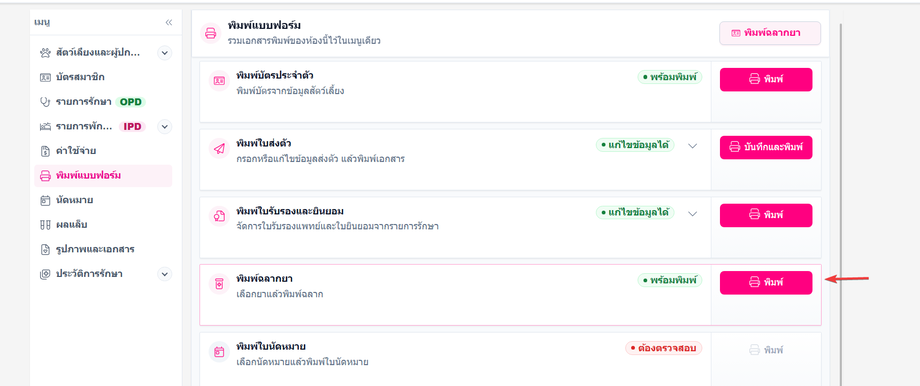
Task: Expand the พิมพ์ใบรับรองและยินยอม row chevron
Action: pos(692,214)
